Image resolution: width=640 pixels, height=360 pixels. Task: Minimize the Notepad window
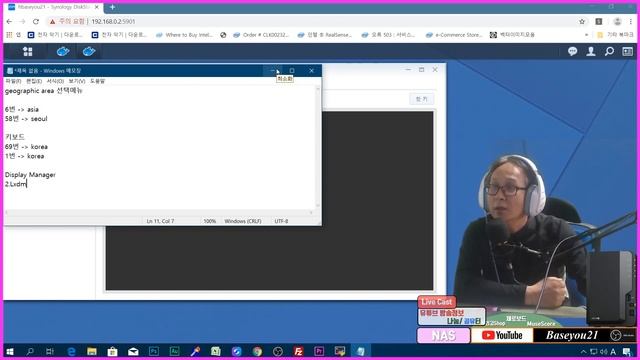coord(273,71)
